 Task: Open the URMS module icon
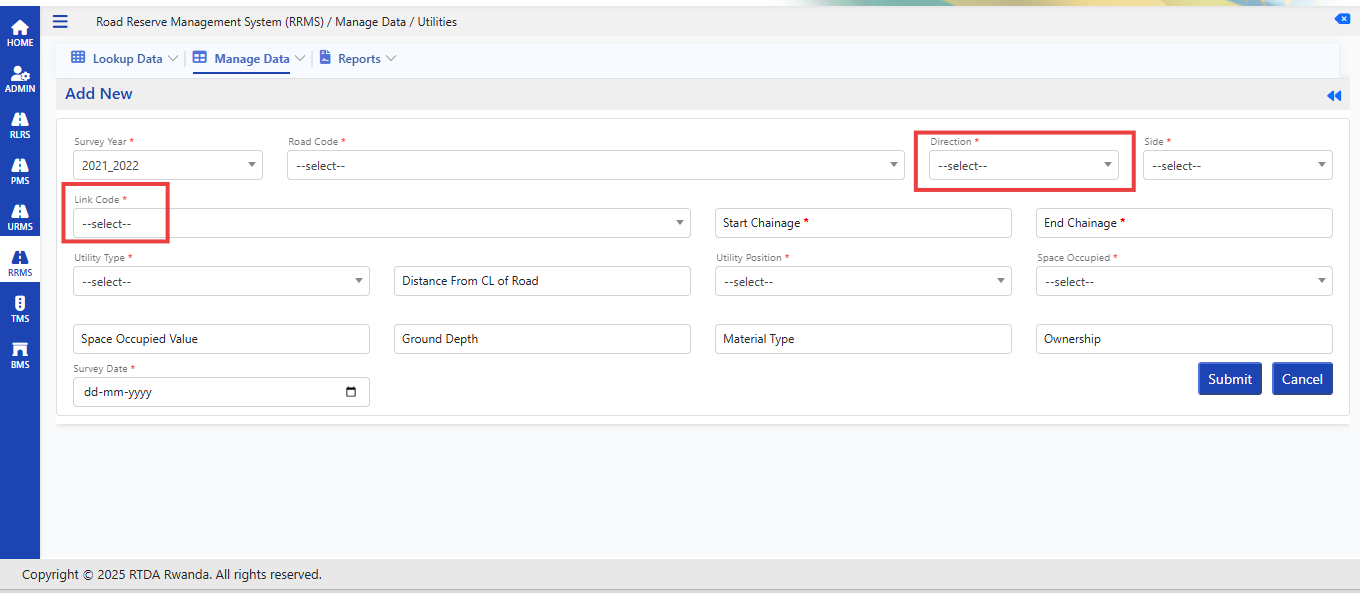pyautogui.click(x=20, y=211)
